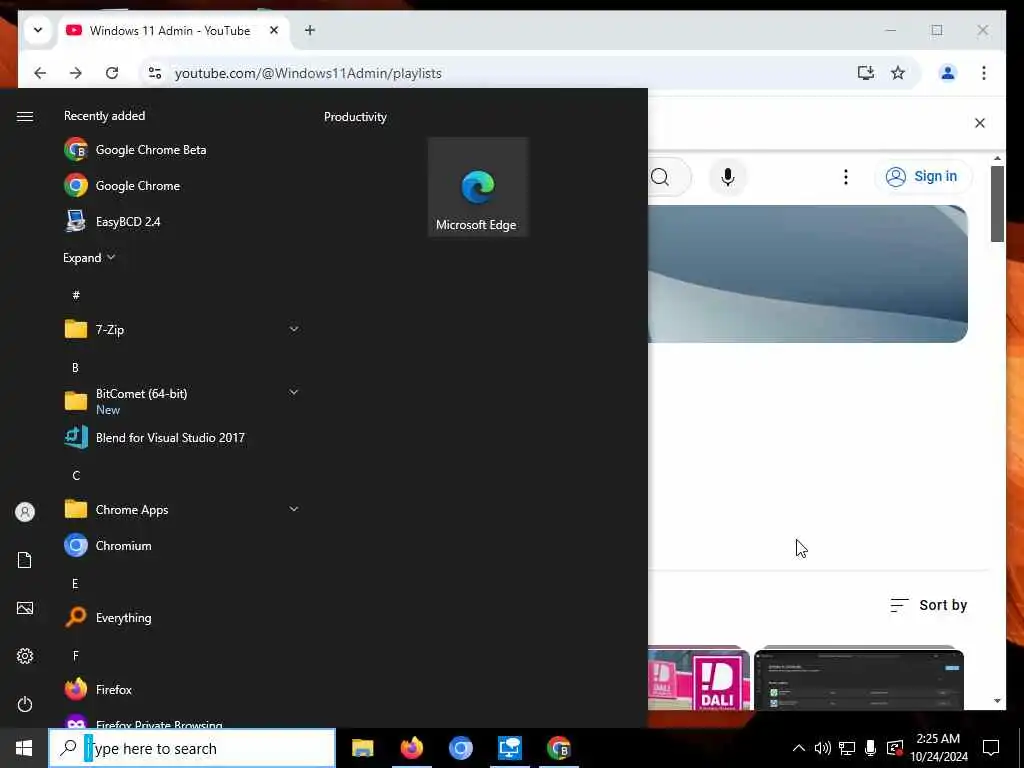Open the volume control in the tray

pyautogui.click(x=823, y=748)
